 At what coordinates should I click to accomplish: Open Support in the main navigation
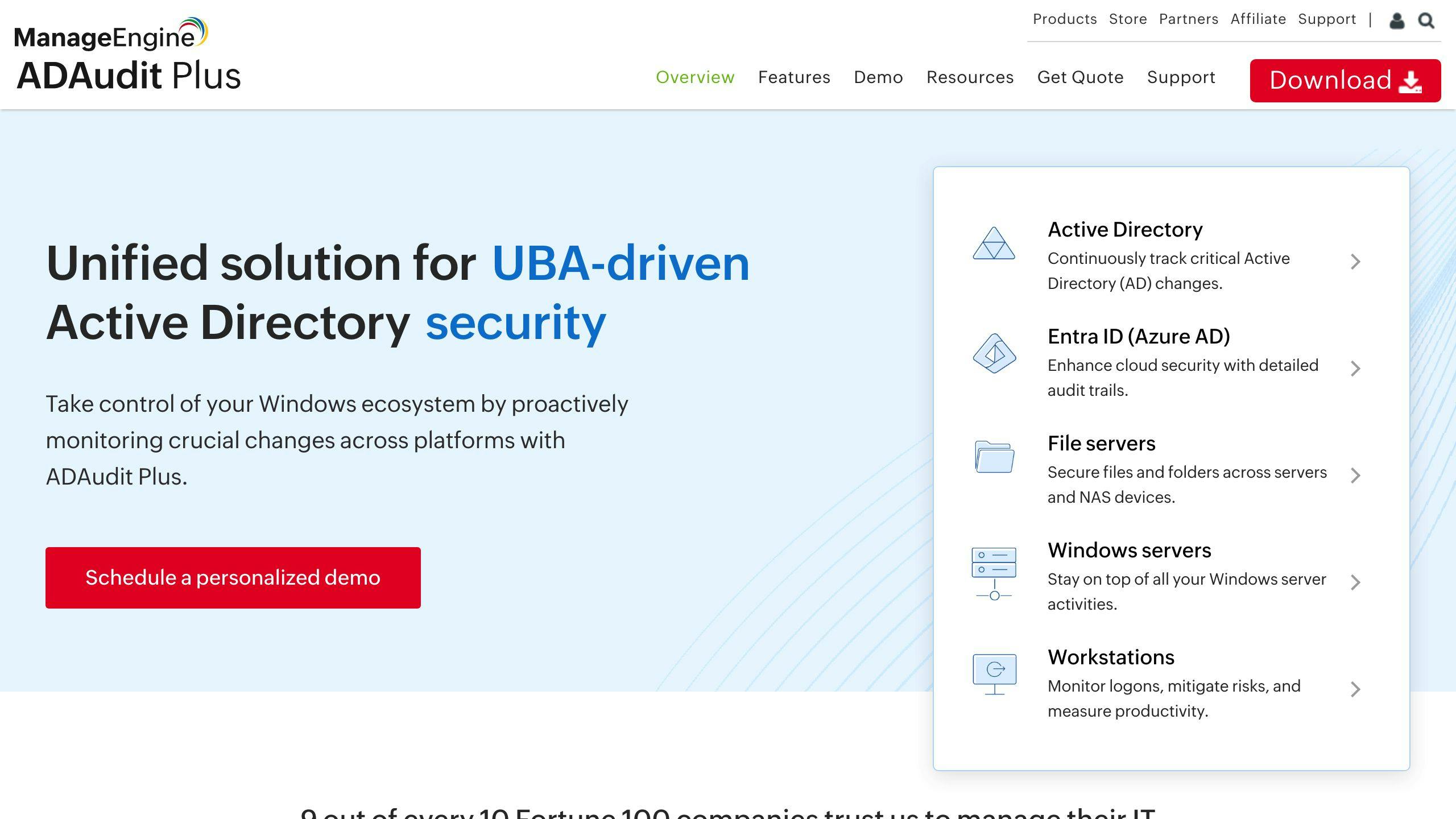point(1181,77)
